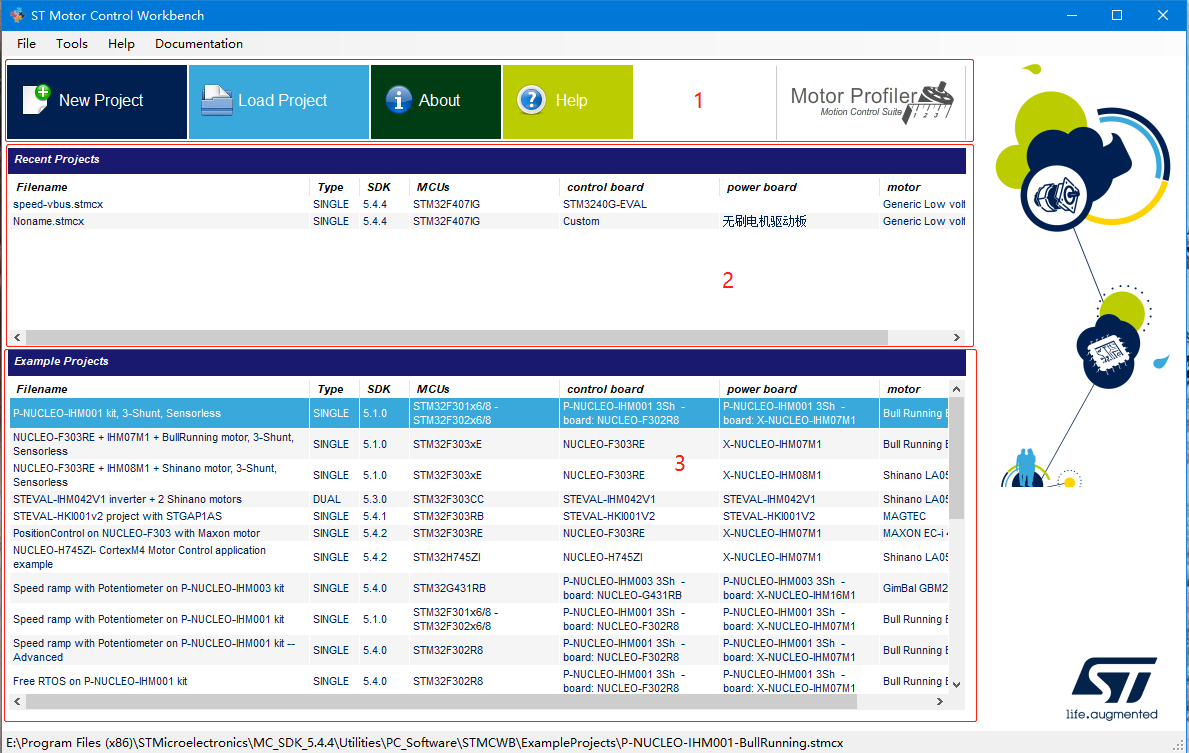Screen dimensions: 1189x753
Task: Click the Help tile label
Action: [x=572, y=100]
